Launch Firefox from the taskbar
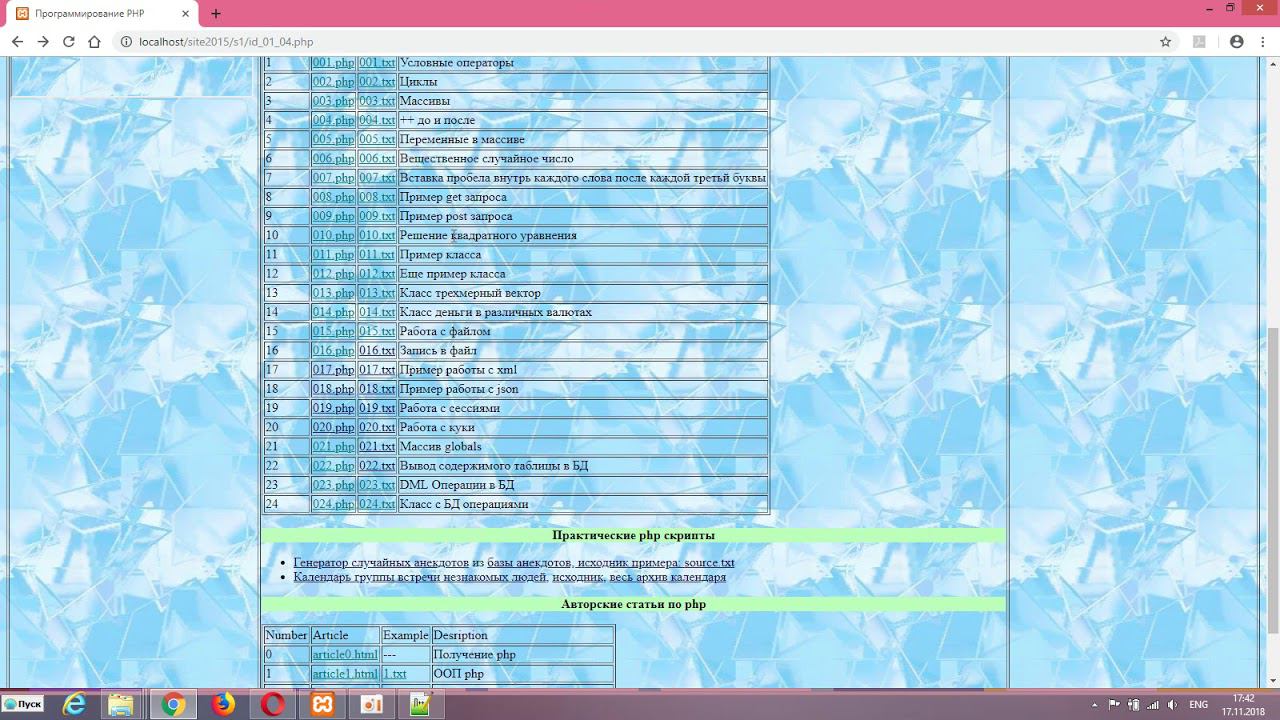Image resolution: width=1280 pixels, height=720 pixels. click(223, 705)
